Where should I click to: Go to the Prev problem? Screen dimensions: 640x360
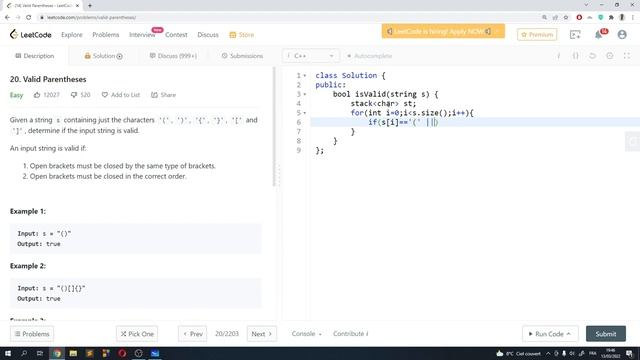(193, 334)
